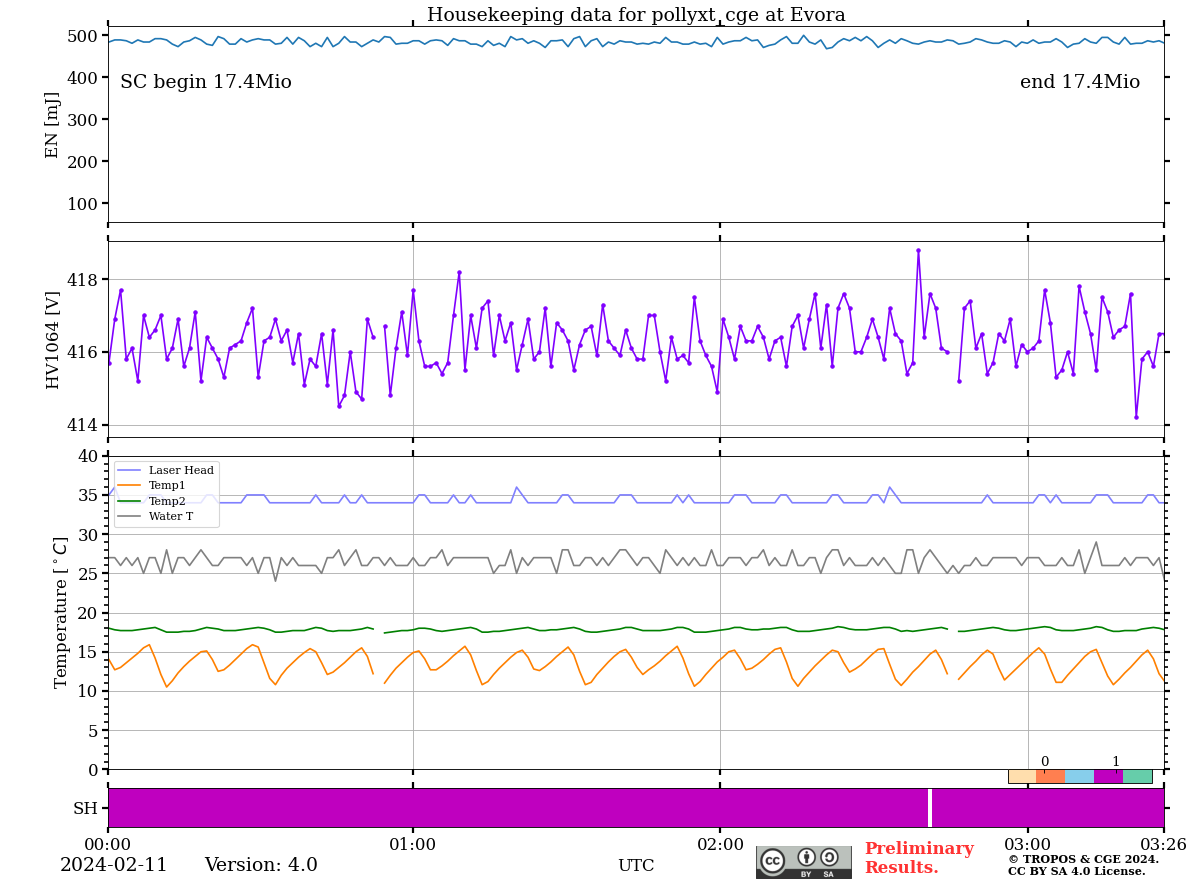Click the 03:00 time axis label
Screen dimensions: 1200x880
tap(1028, 845)
